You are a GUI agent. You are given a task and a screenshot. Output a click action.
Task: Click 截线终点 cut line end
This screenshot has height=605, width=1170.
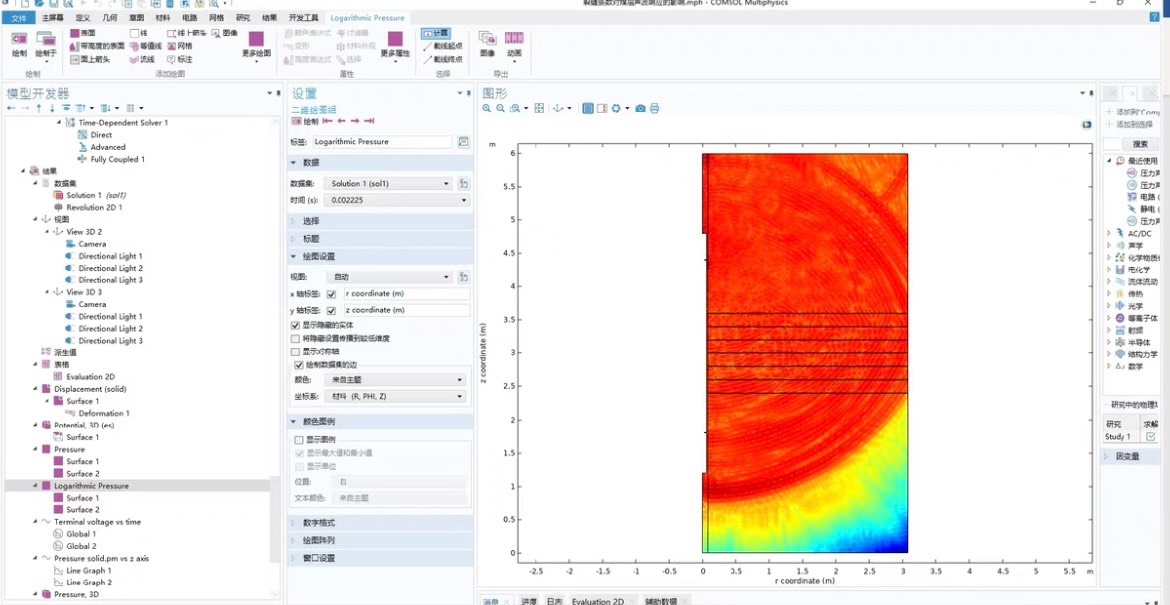[x=442, y=59]
